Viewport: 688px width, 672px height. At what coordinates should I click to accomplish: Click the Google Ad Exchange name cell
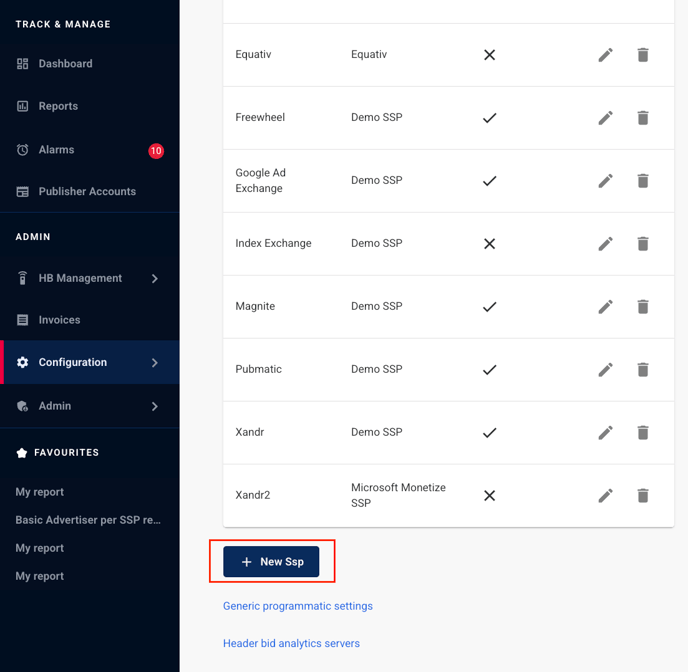point(261,180)
